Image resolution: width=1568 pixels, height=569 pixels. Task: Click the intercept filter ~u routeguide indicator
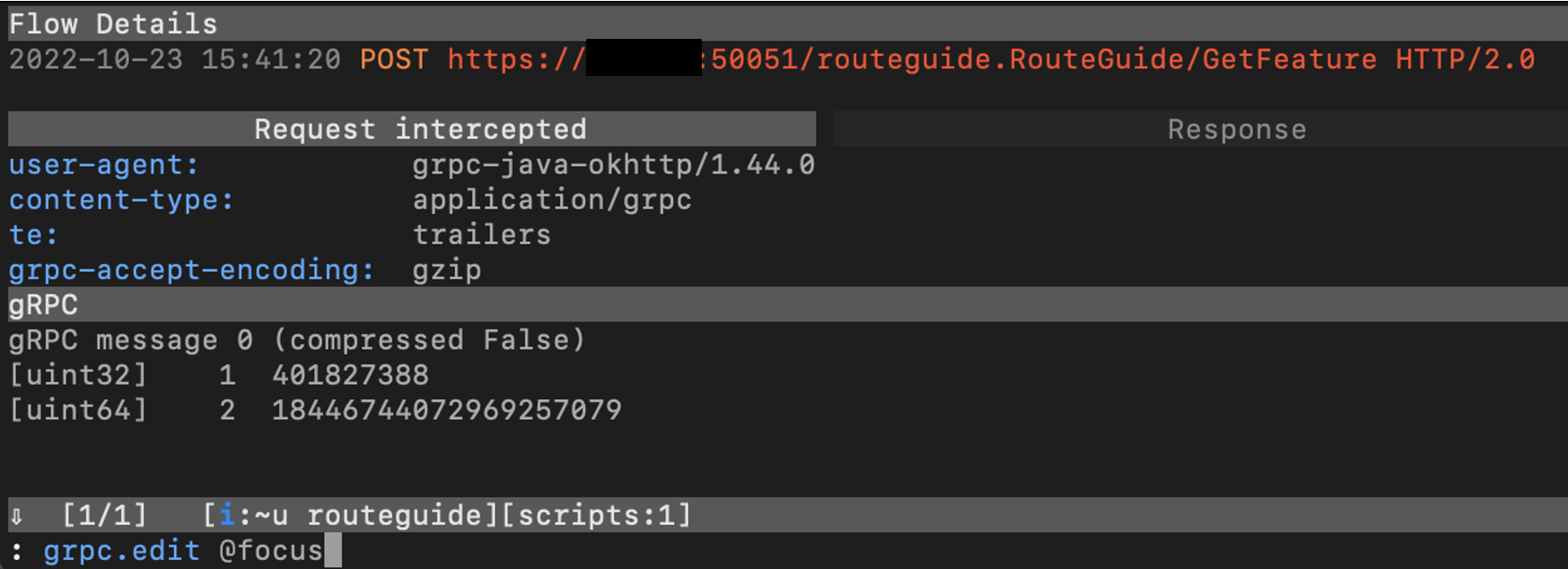click(x=350, y=516)
